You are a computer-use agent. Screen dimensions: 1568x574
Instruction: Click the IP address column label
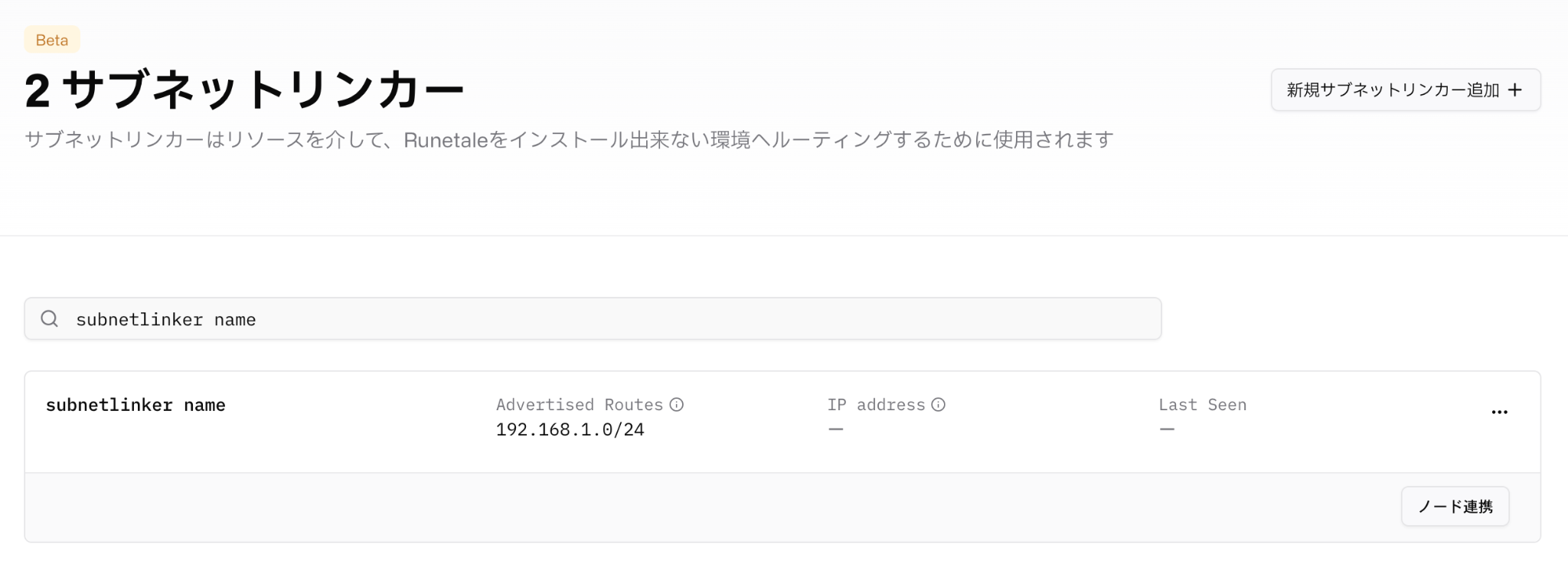(x=877, y=405)
